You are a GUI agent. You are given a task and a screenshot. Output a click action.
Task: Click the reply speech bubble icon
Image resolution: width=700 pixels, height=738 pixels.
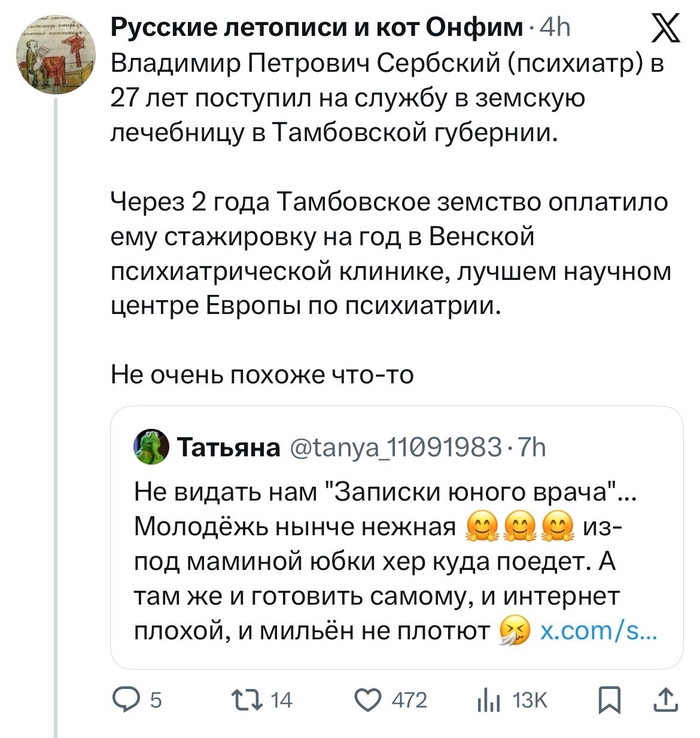127,701
